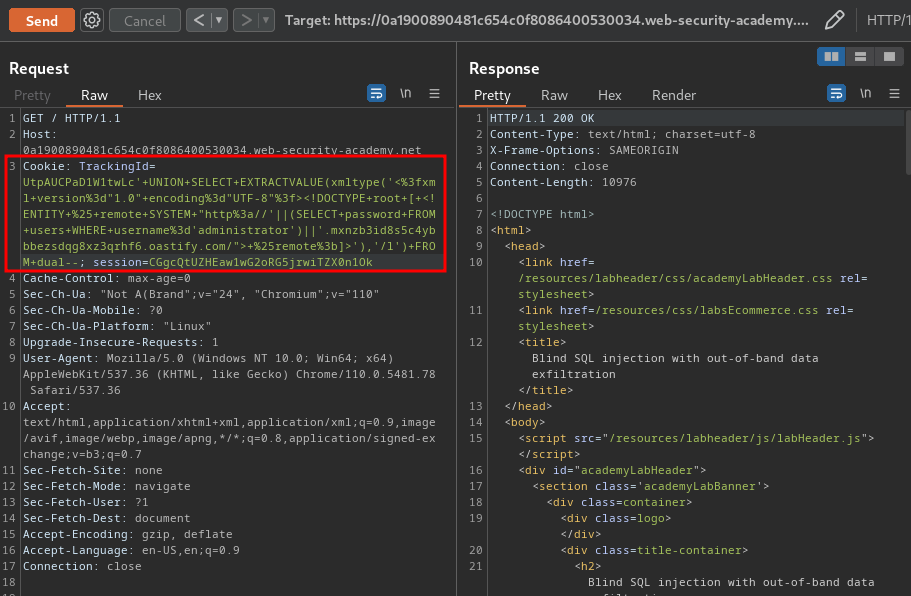This screenshot has width=911, height=596.
Task: Click the Response pane vertical scrollbar
Action: coord(908,142)
